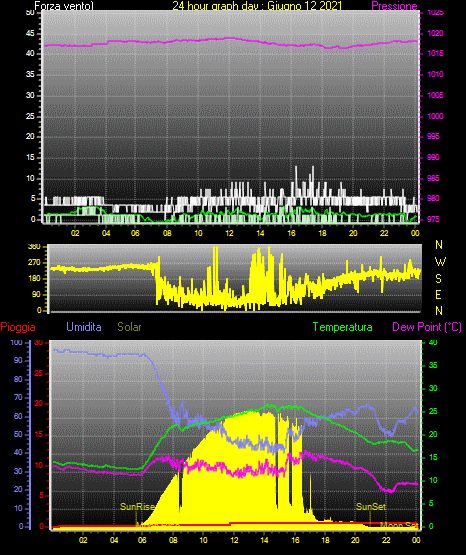The width and height of the screenshot is (466, 555).
Task: Select the 1000 pressure axis value
Action: click(x=436, y=116)
